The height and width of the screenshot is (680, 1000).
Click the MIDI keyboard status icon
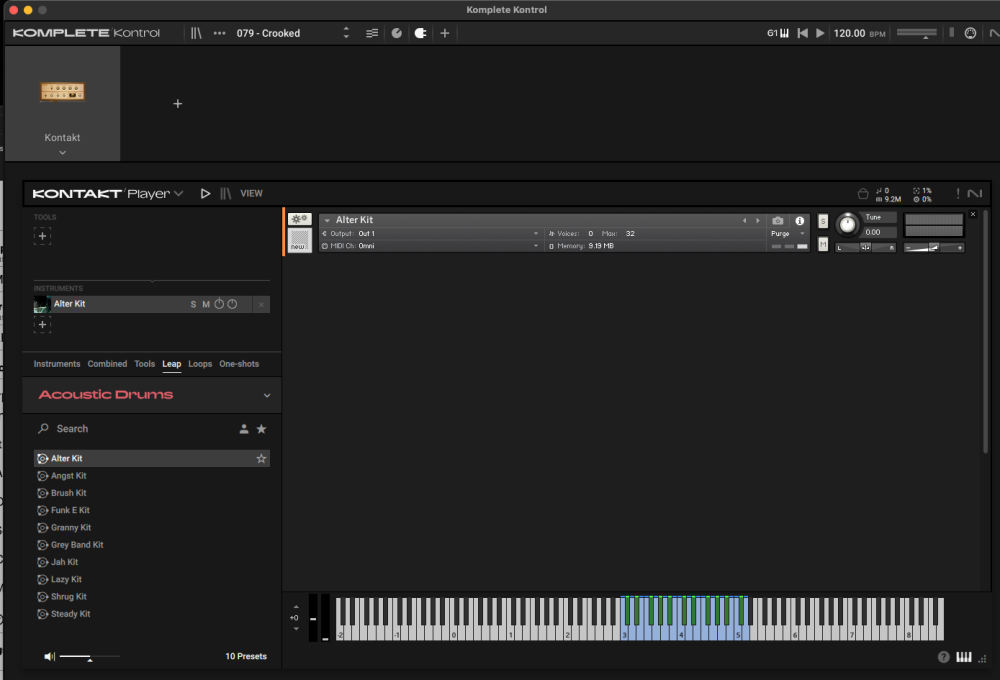click(x=778, y=33)
